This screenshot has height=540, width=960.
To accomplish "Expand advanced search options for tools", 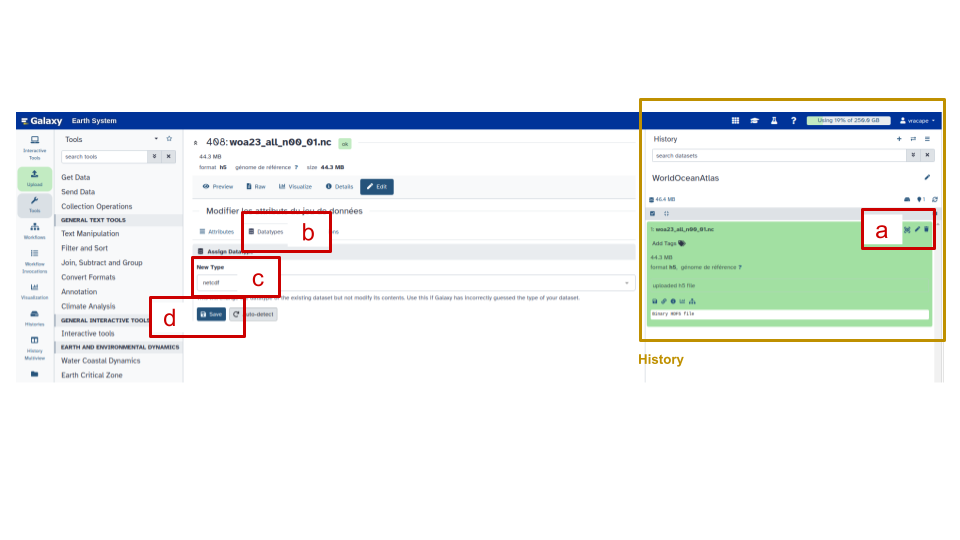I will [x=153, y=157].
